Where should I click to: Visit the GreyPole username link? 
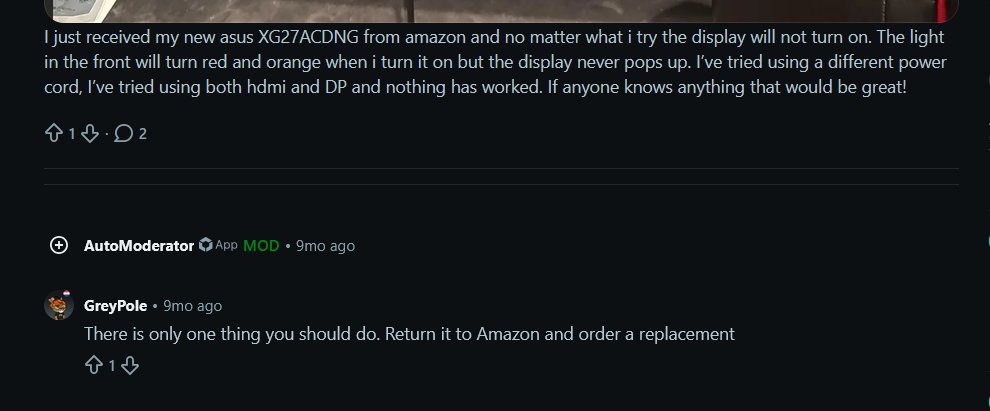click(x=116, y=306)
